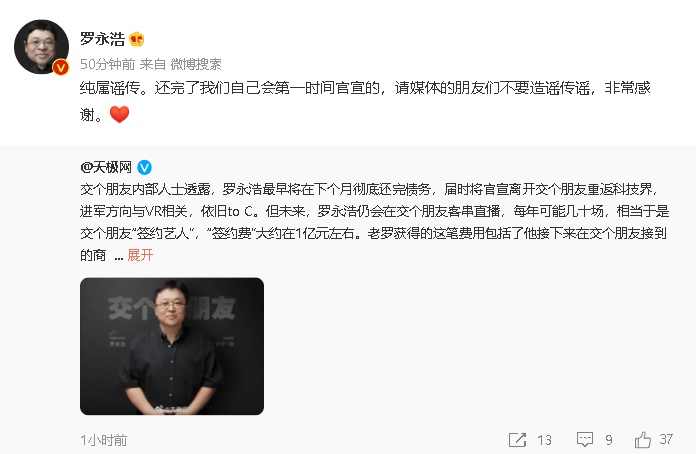Click the like count 37

666,439
